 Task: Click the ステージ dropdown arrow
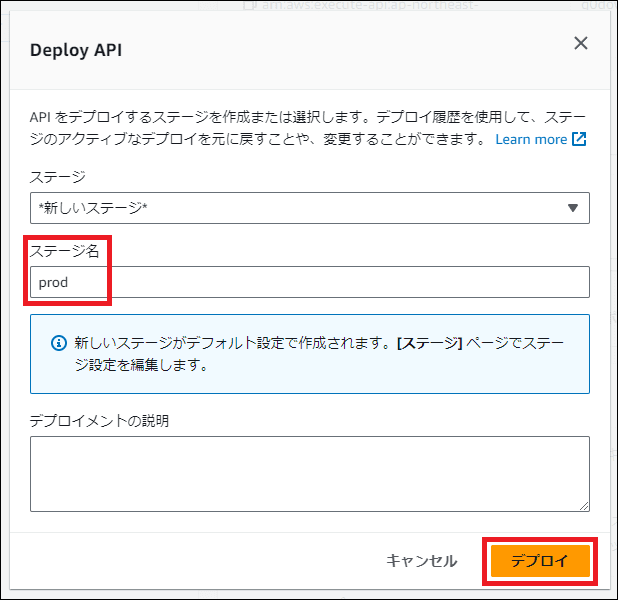pos(572,208)
